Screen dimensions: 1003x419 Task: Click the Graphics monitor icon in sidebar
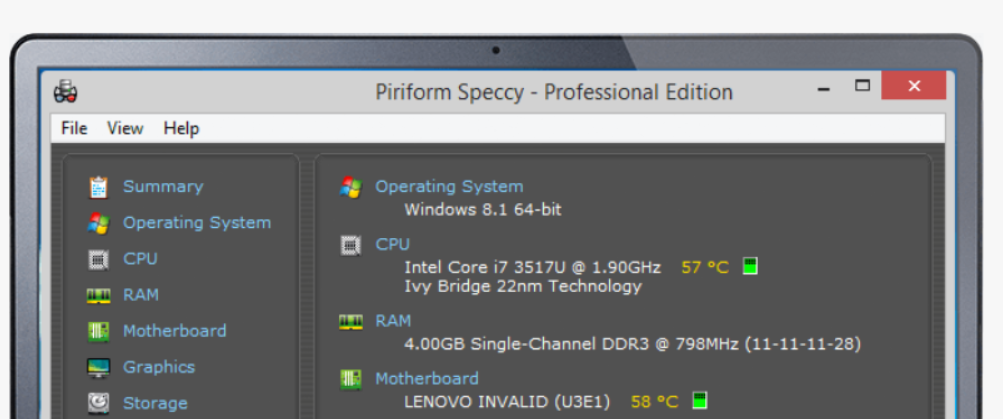pyautogui.click(x=98, y=367)
